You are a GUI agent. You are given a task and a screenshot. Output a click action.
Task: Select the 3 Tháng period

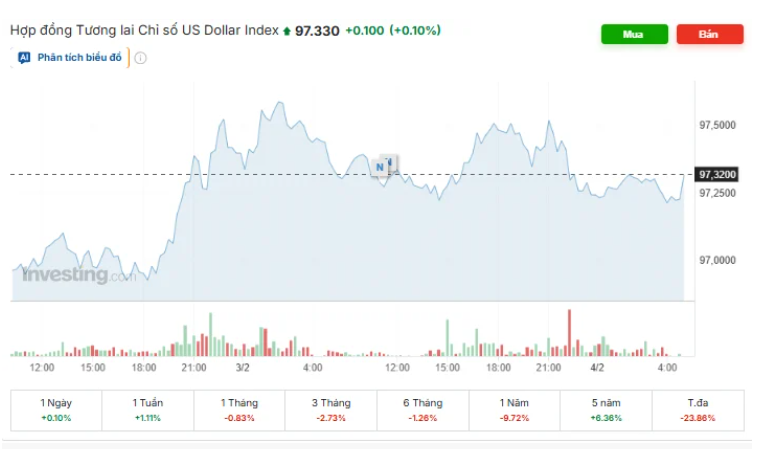click(x=330, y=409)
